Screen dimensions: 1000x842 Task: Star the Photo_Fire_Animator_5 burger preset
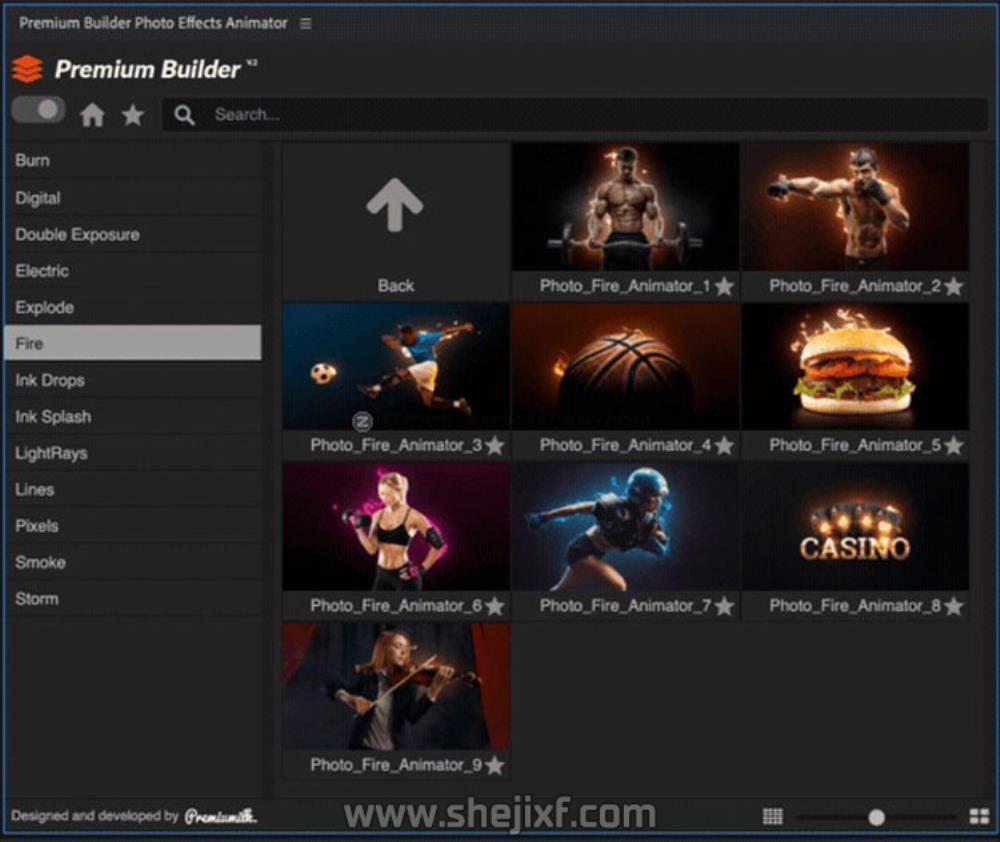(953, 446)
